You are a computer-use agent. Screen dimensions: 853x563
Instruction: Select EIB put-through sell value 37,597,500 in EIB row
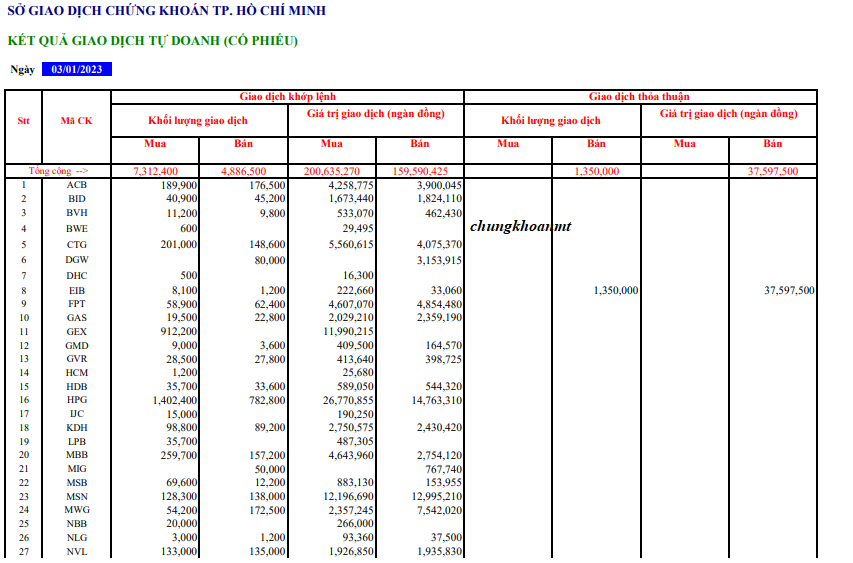789,290
